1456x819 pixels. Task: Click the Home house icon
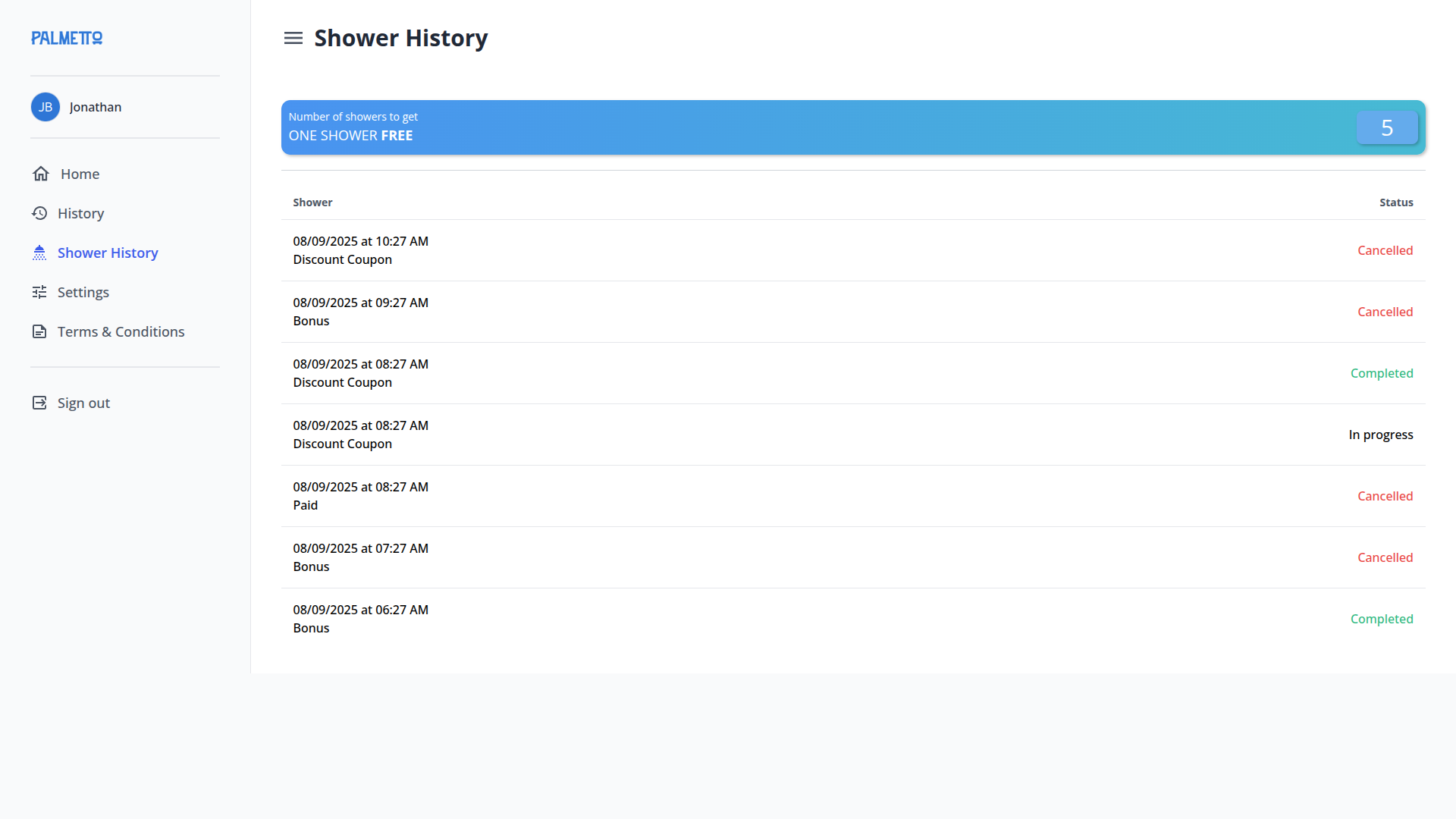tap(41, 174)
